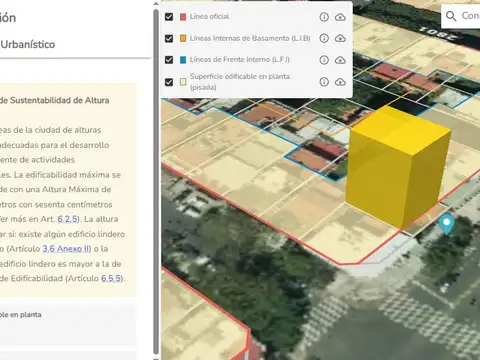
Task: Click the Líneas de Frente Interno (L.F.I) label
Action: 240,60
